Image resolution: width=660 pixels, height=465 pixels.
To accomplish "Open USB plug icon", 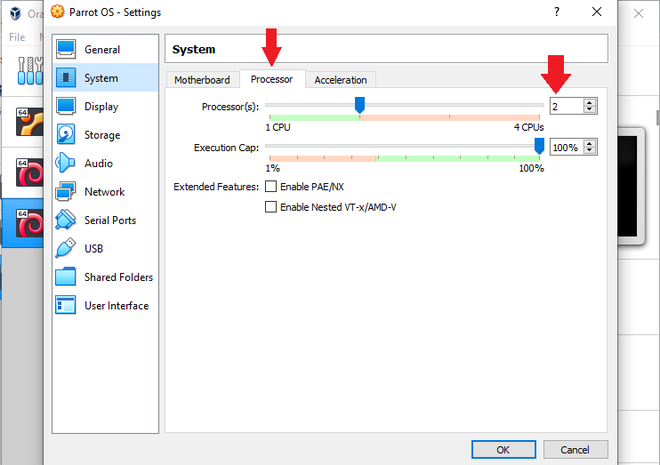I will click(x=66, y=248).
